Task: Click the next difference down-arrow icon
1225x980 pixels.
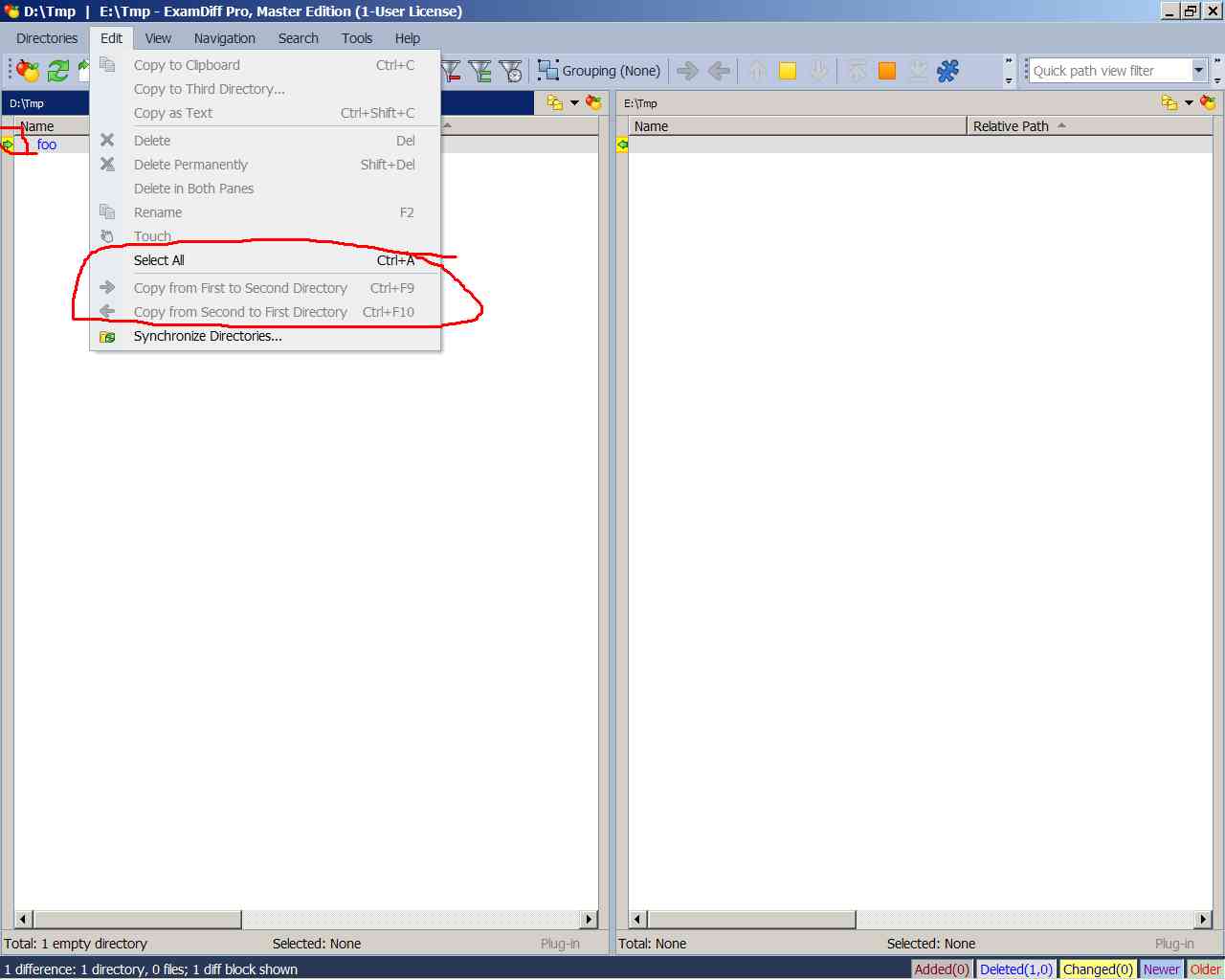Action: [818, 71]
